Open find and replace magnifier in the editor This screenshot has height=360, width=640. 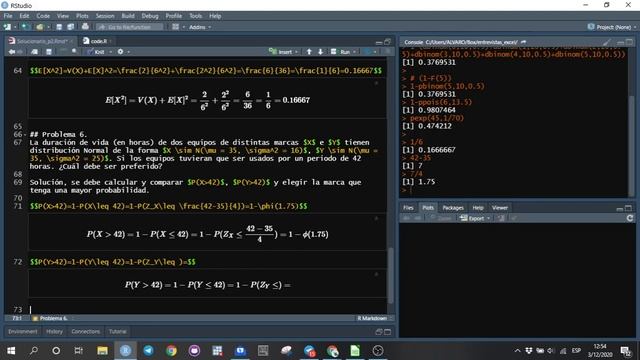tap(74, 51)
